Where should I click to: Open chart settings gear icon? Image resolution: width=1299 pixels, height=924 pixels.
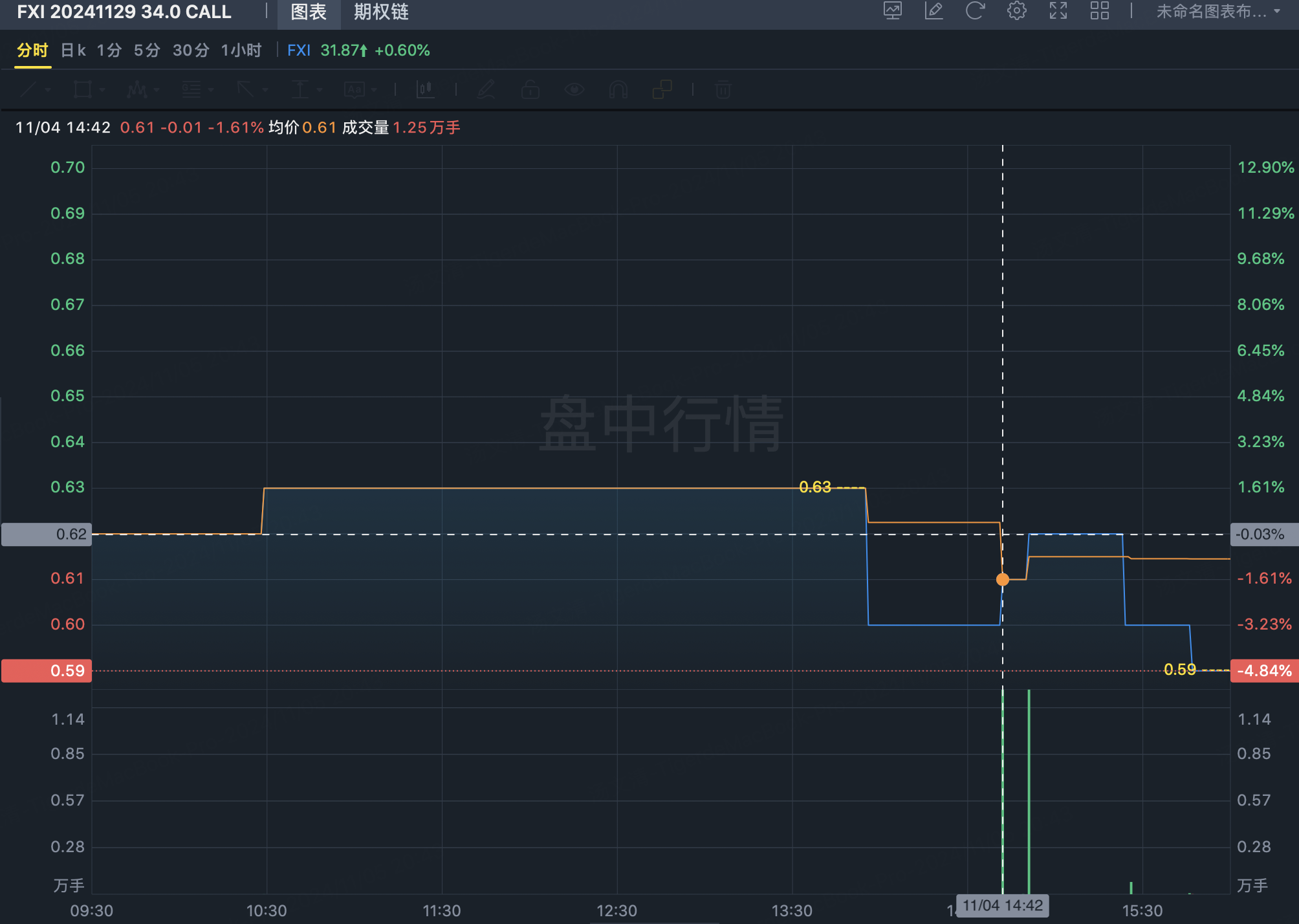tap(1016, 11)
